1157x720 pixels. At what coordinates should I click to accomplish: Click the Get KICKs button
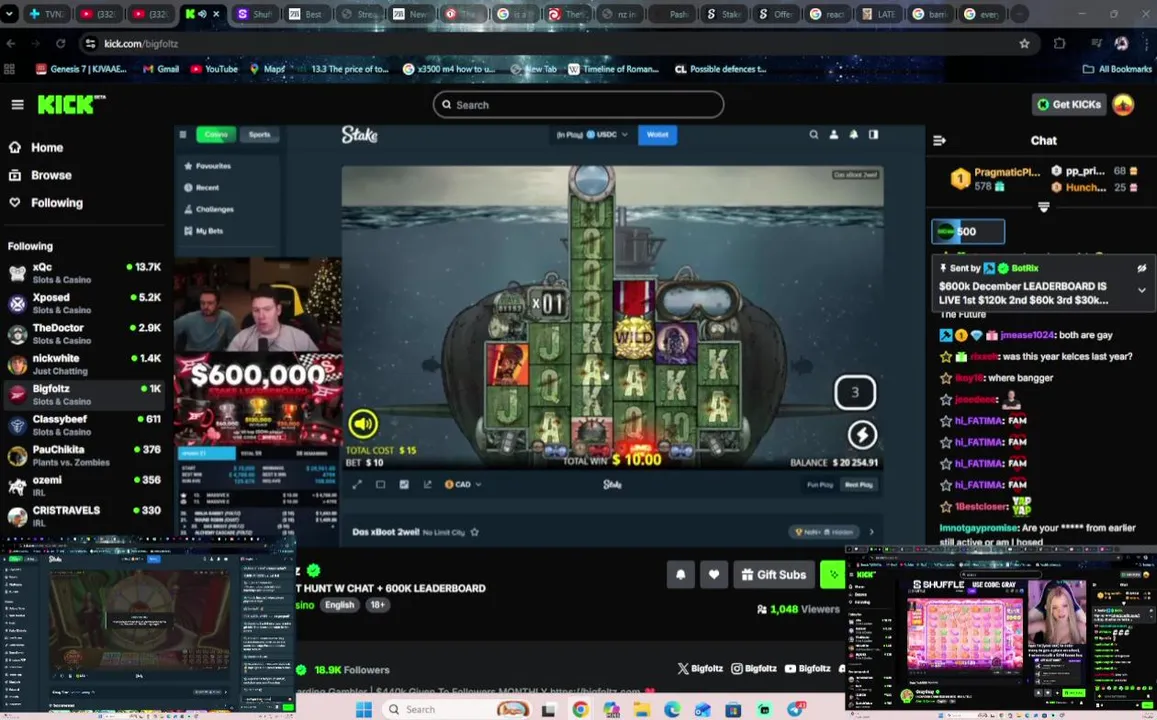pyautogui.click(x=1068, y=105)
